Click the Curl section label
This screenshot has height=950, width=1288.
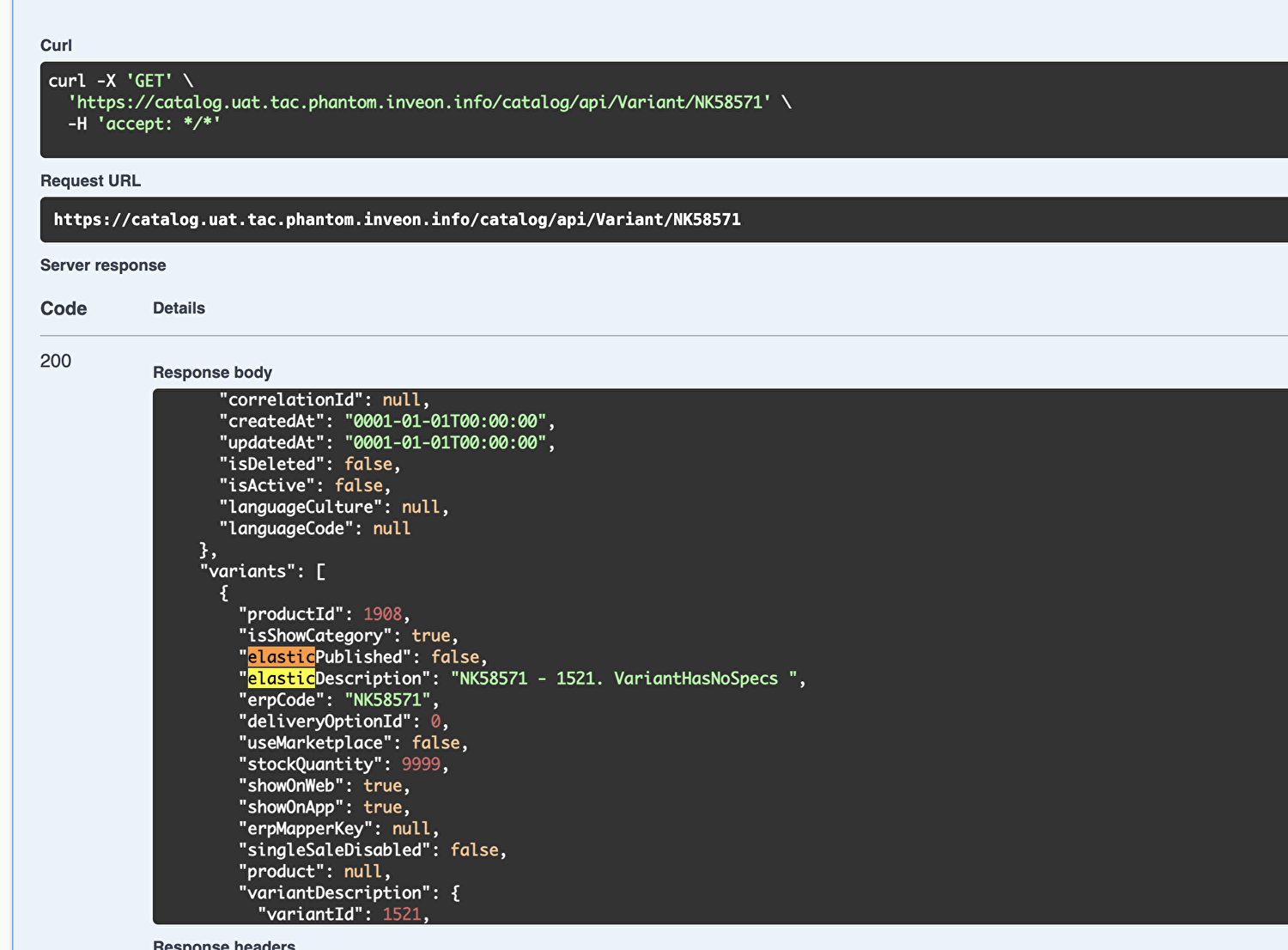tap(56, 46)
